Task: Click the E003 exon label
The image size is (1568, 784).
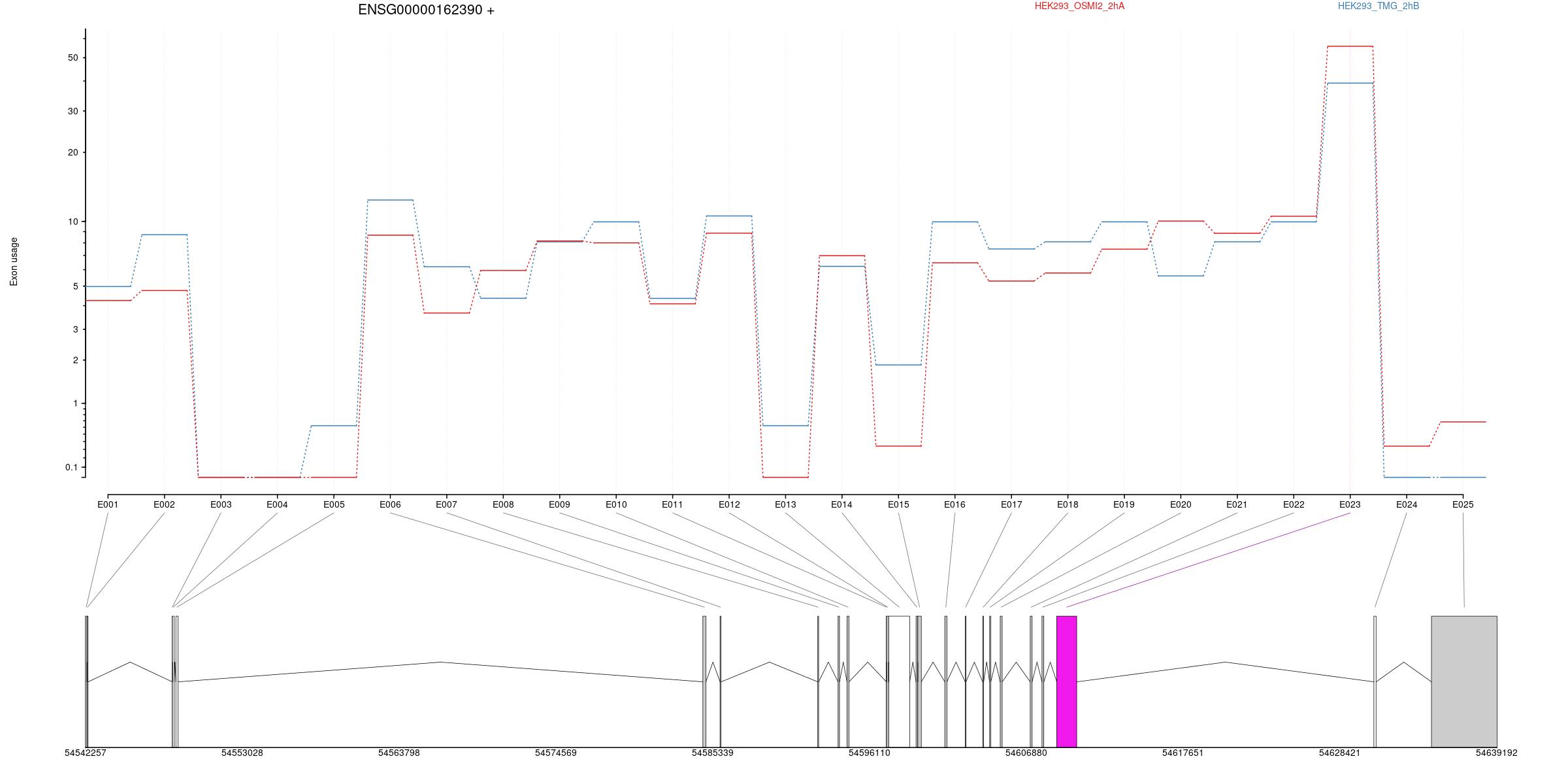Action: click(221, 504)
